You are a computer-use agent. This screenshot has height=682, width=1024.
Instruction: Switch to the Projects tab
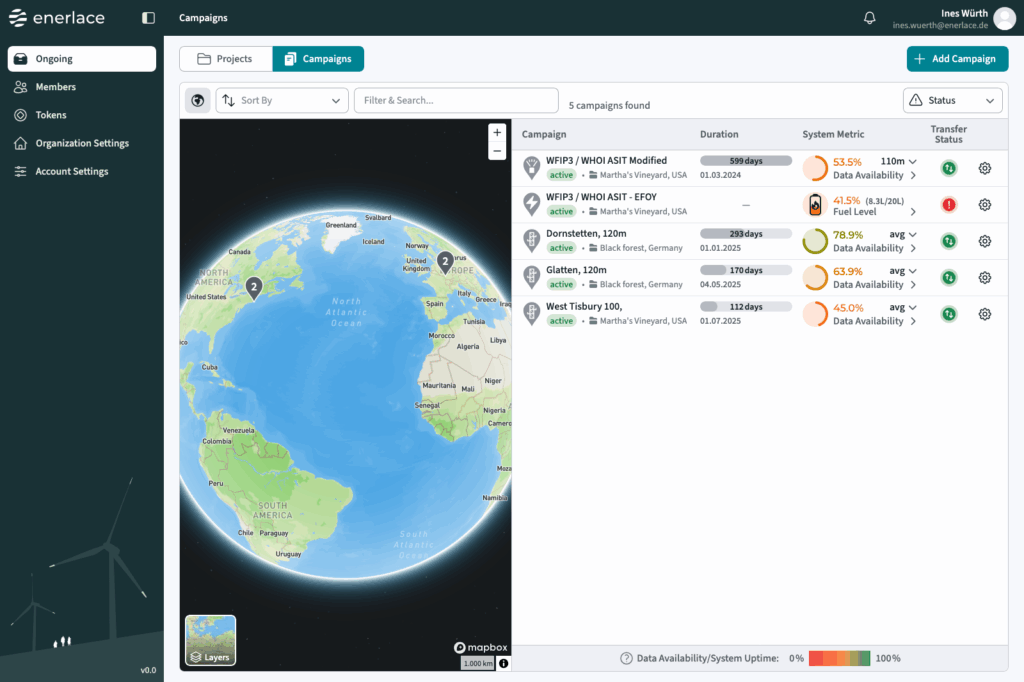[x=225, y=59]
